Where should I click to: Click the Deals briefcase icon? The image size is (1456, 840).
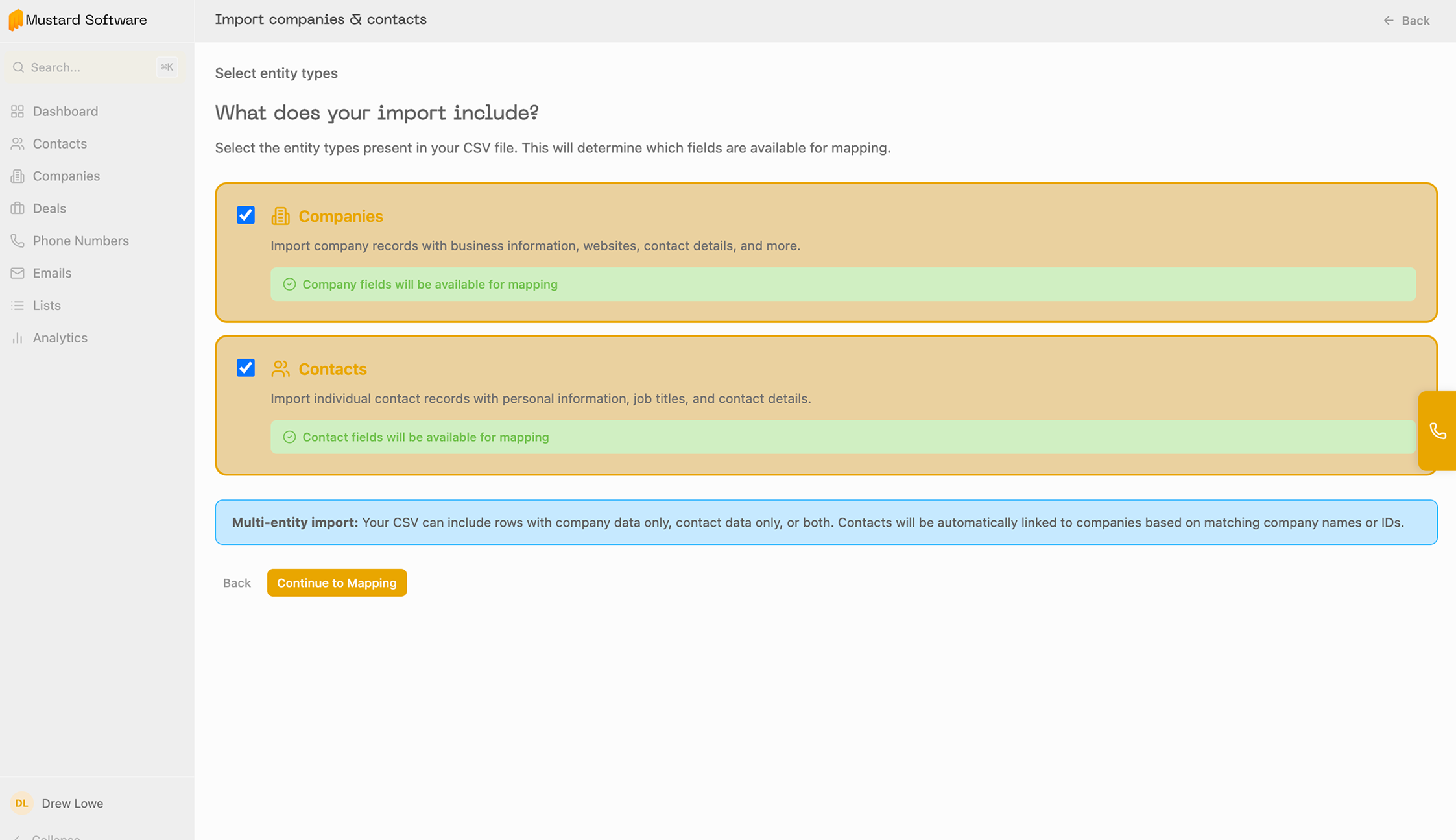18,208
